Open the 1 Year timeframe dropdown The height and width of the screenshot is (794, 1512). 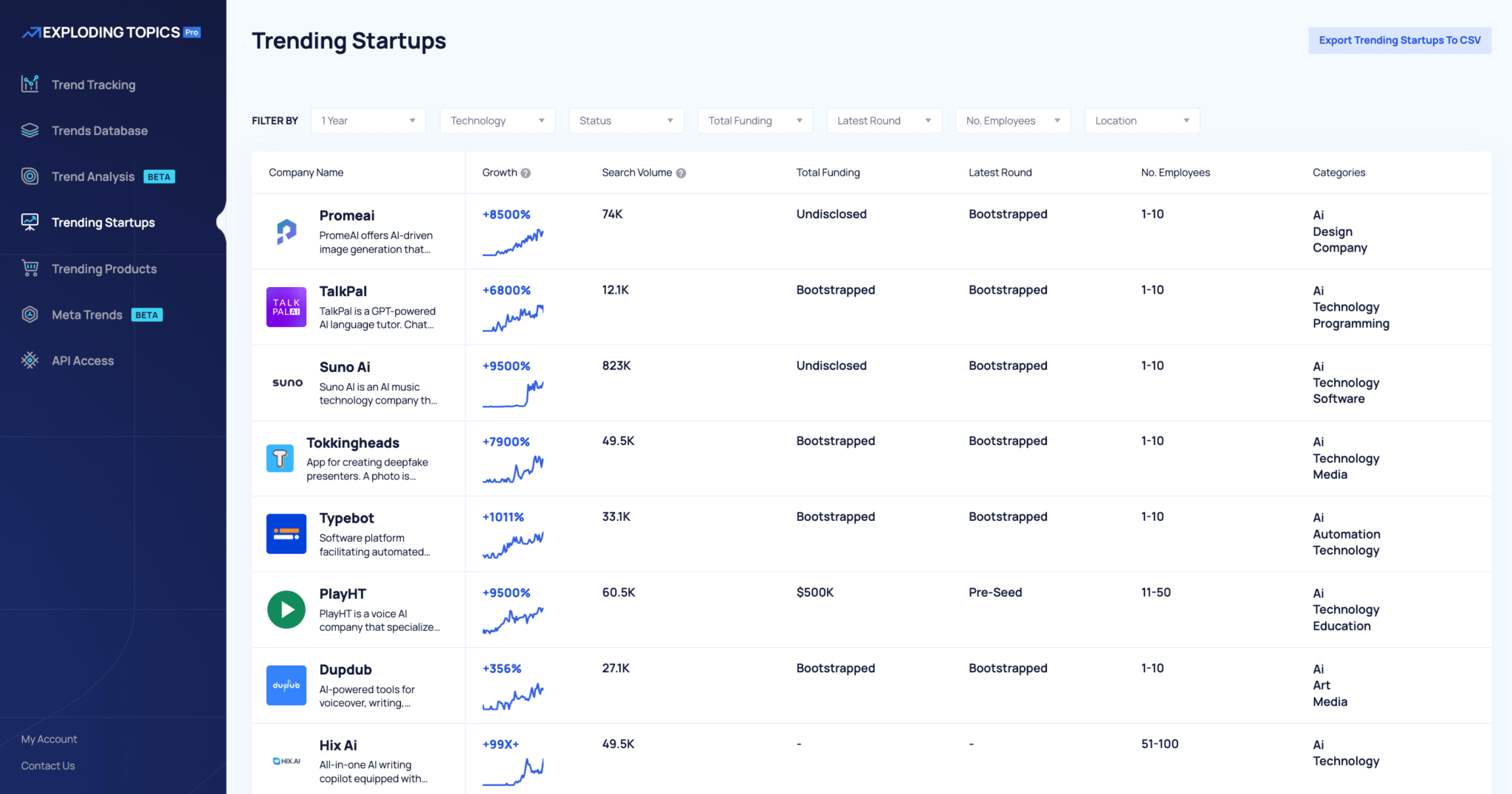coord(368,121)
